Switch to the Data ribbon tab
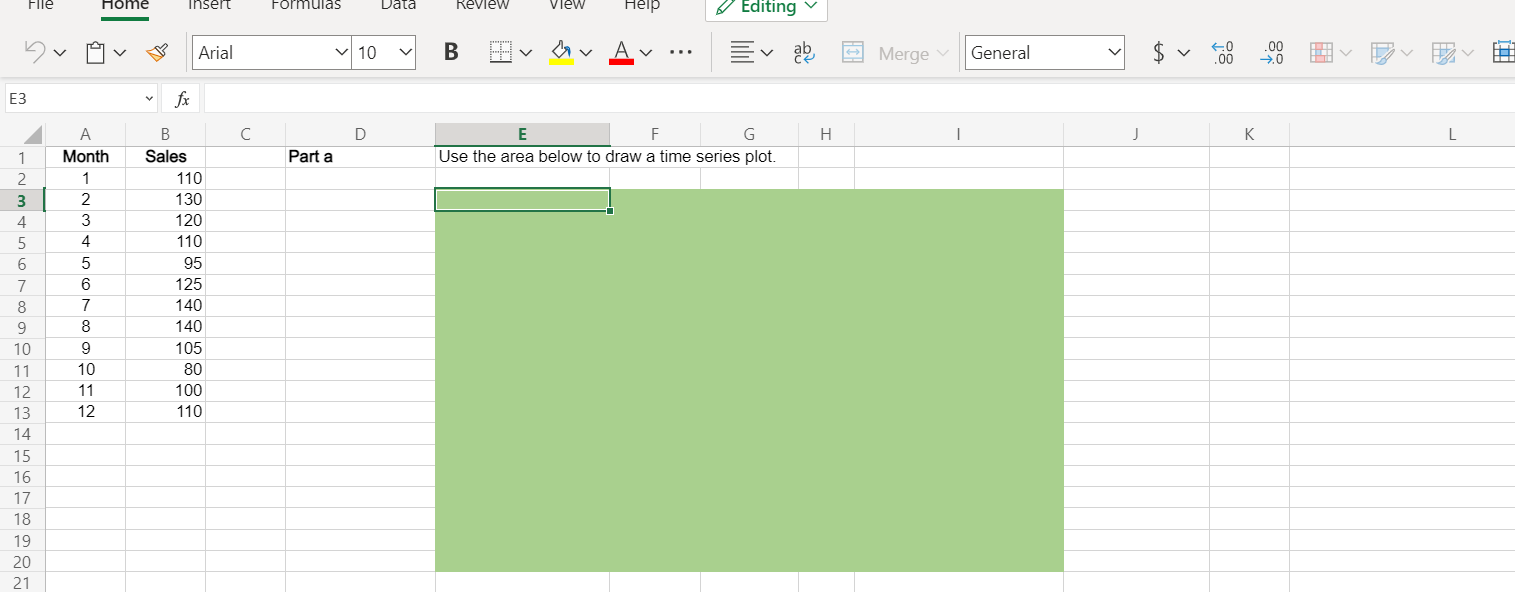This screenshot has width=1515, height=592. point(397,6)
